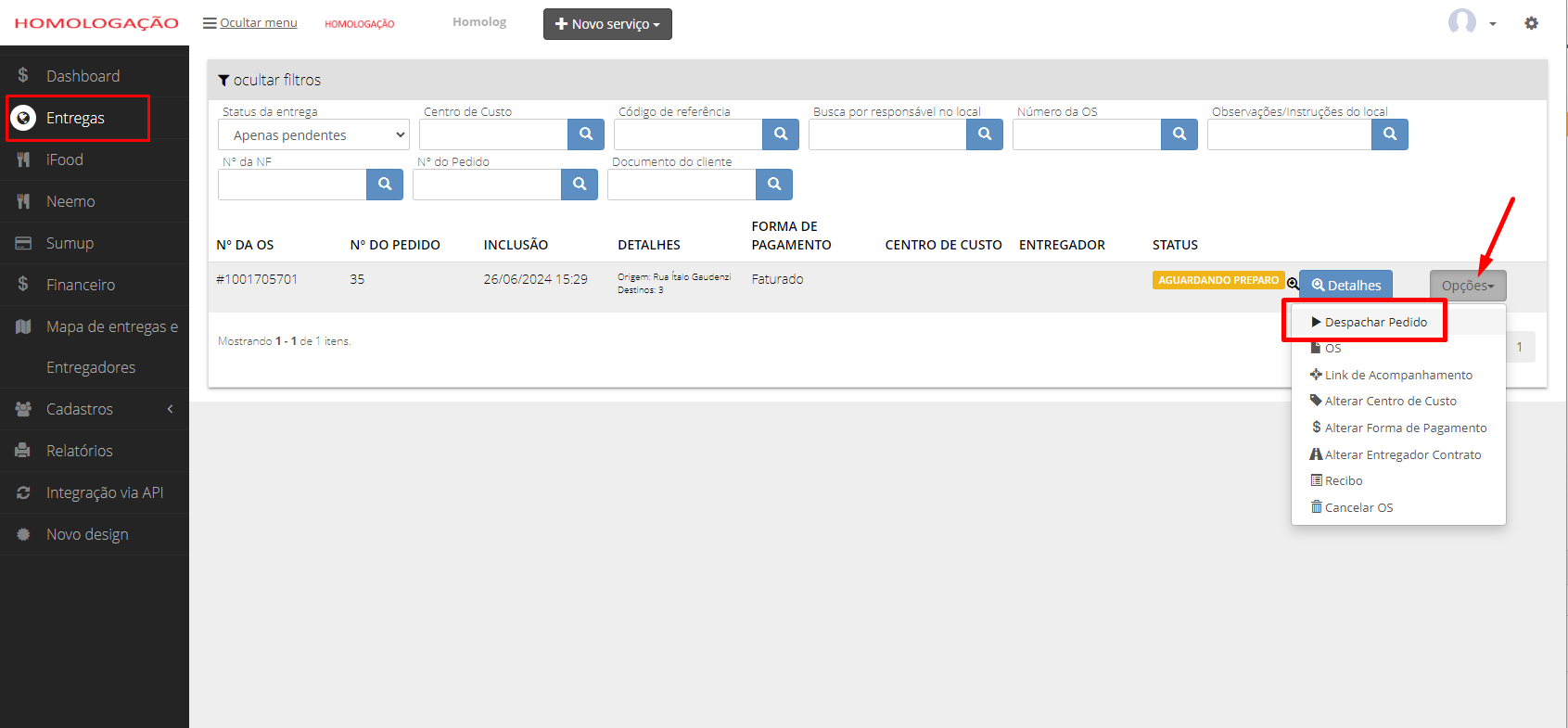
Task: Click the Ocultar menu link
Action: [250, 22]
